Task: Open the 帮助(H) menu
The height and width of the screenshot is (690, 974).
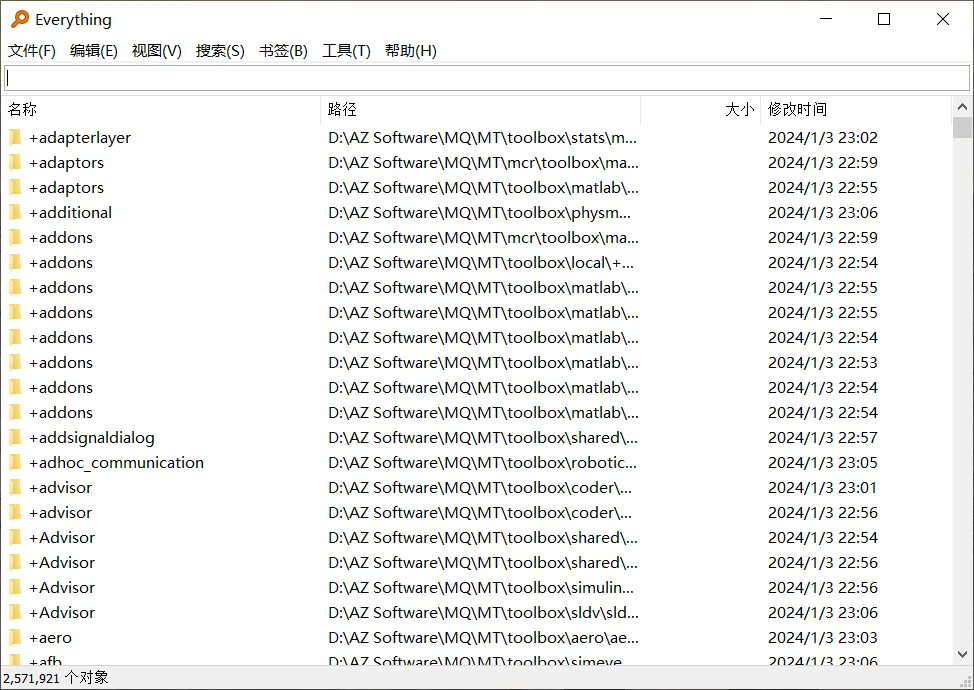Action: coord(411,51)
